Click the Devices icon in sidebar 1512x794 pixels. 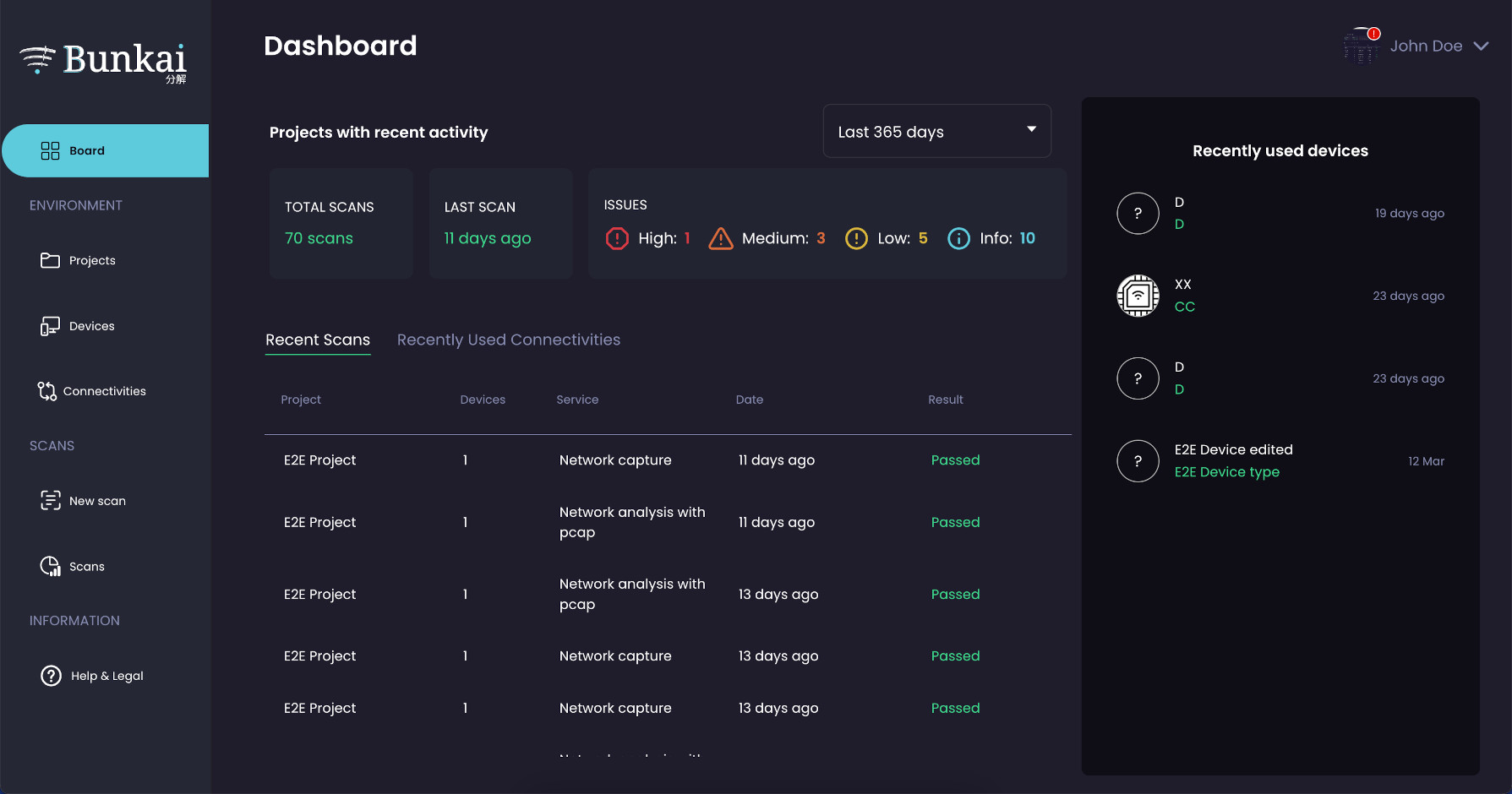(x=50, y=326)
